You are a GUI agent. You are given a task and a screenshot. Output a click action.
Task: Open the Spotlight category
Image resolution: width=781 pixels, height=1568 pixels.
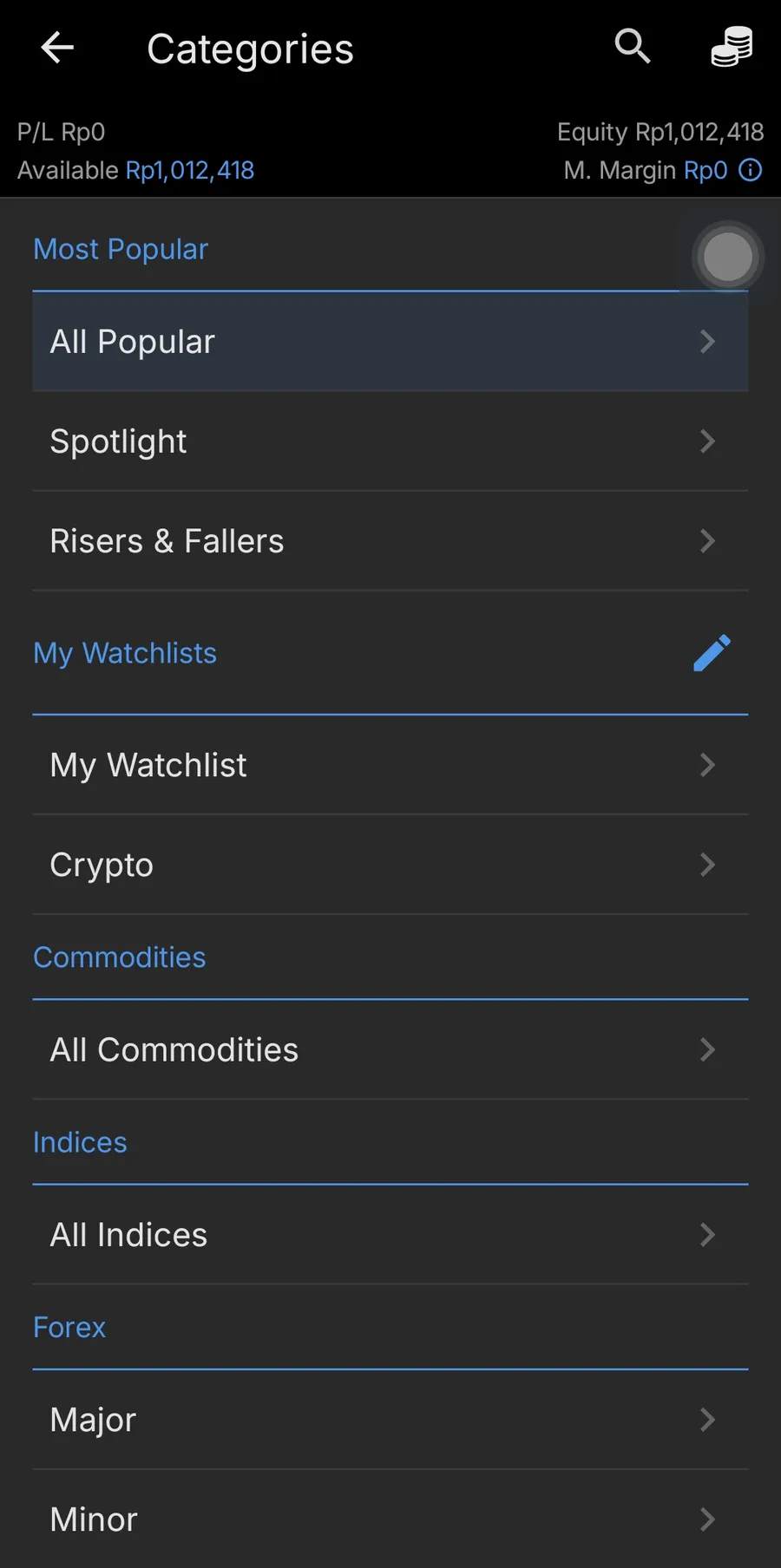390,441
